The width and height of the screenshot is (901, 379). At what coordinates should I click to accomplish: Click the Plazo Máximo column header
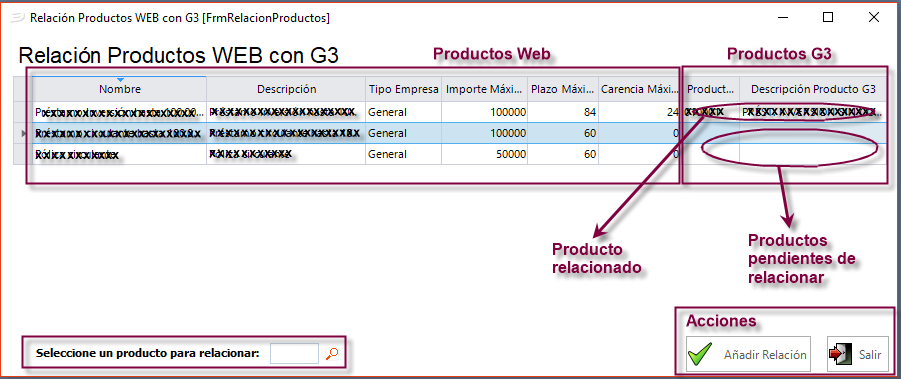click(563, 89)
